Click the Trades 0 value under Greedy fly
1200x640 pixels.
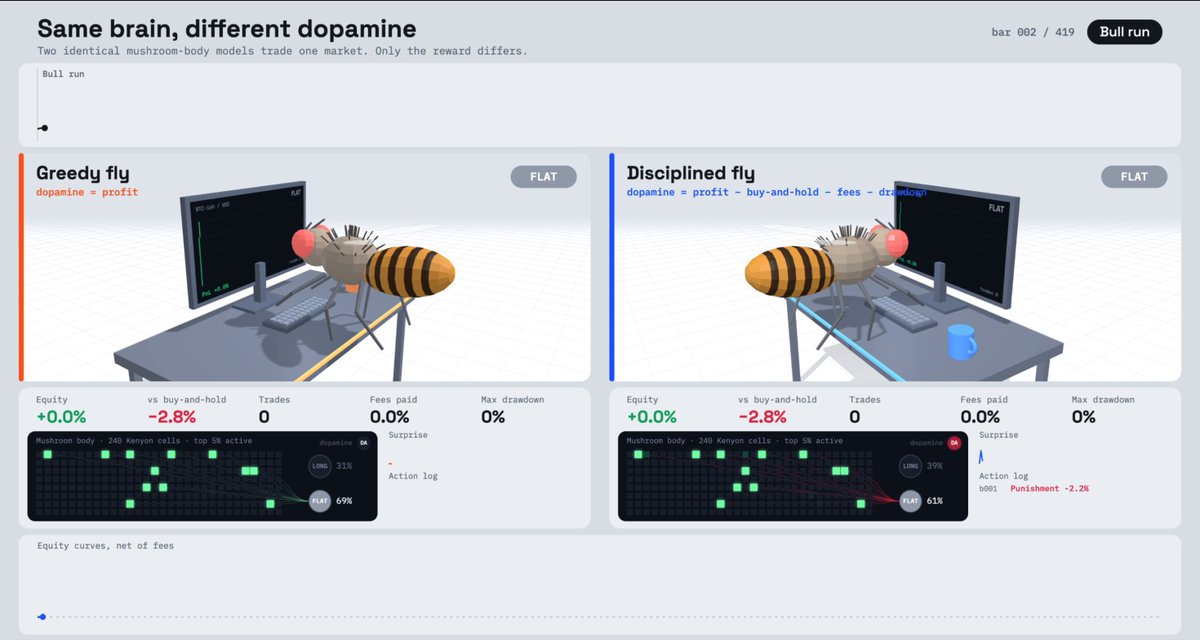click(x=264, y=417)
